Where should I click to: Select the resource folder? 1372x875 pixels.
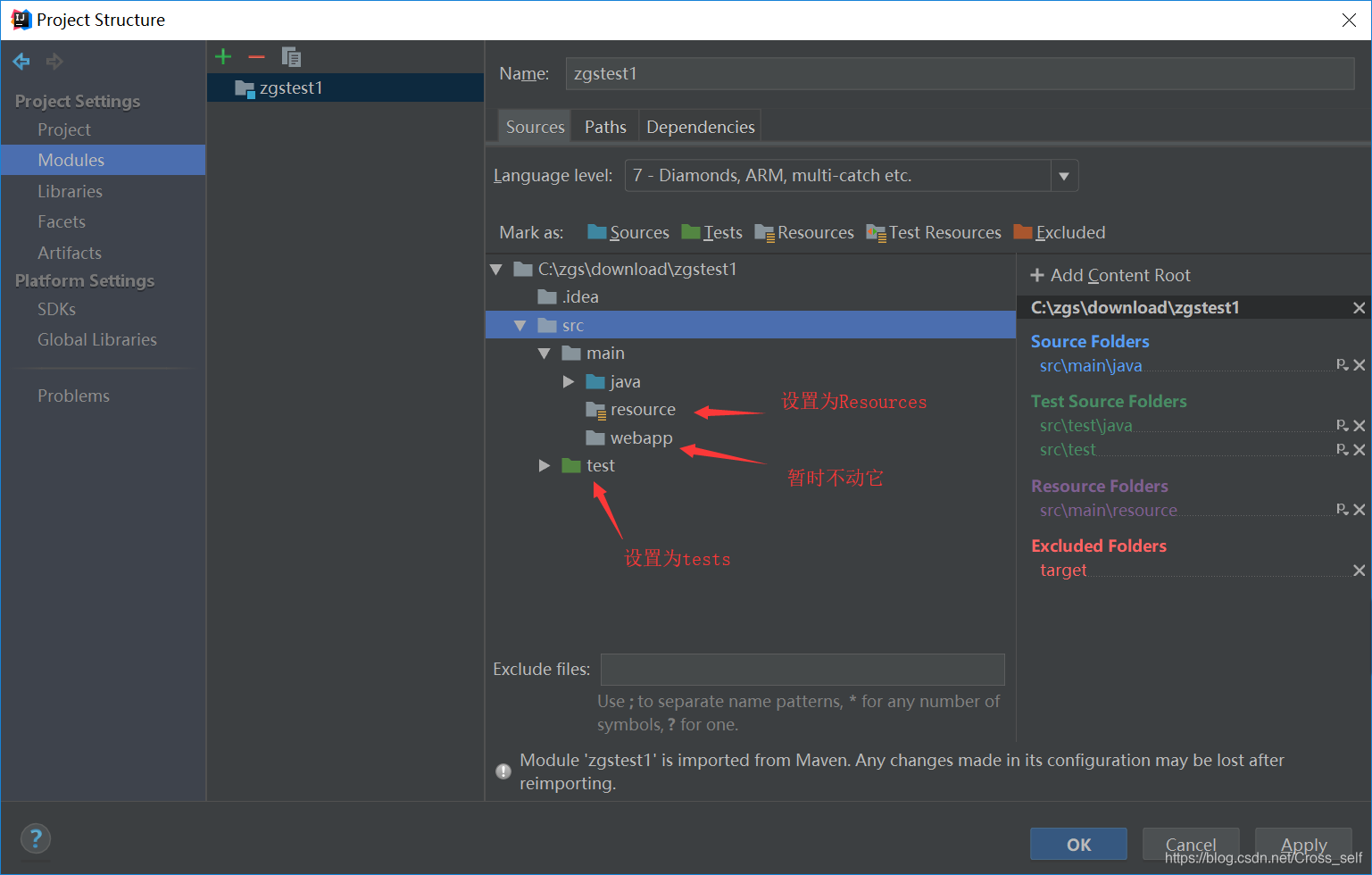point(631,409)
